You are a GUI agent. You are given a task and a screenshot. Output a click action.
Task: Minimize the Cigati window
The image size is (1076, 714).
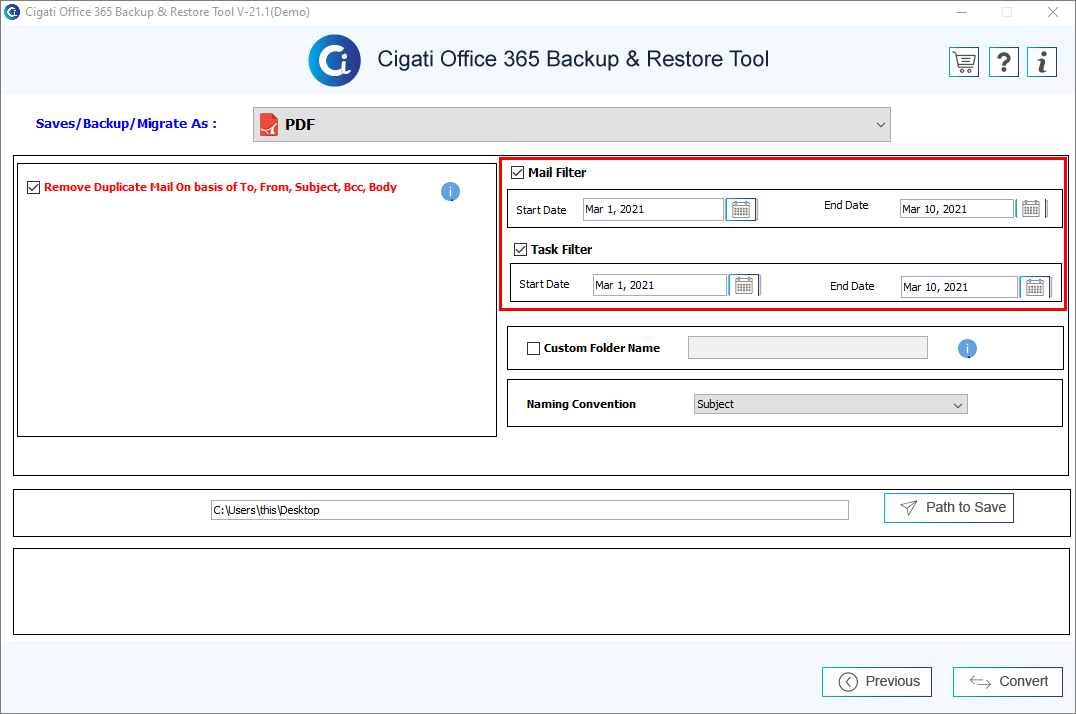[x=962, y=12]
